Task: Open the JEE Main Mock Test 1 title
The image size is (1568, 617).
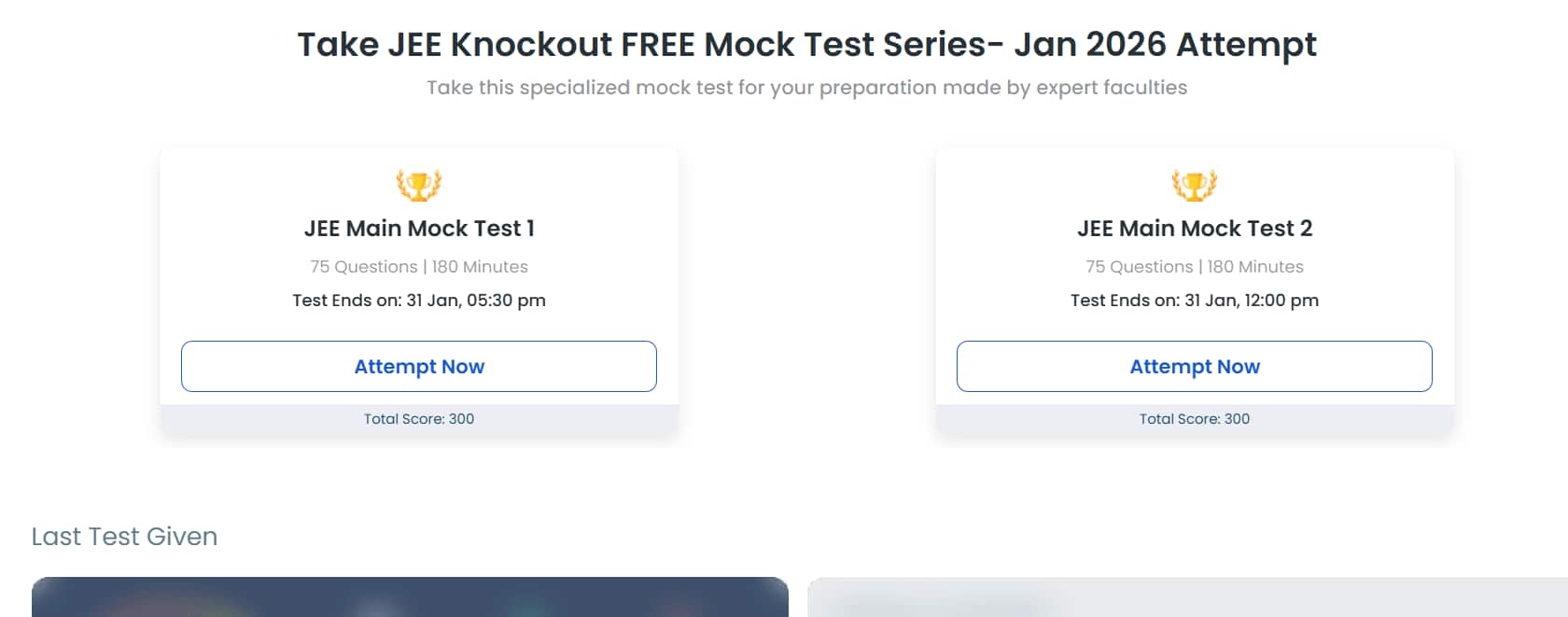Action: (x=419, y=229)
